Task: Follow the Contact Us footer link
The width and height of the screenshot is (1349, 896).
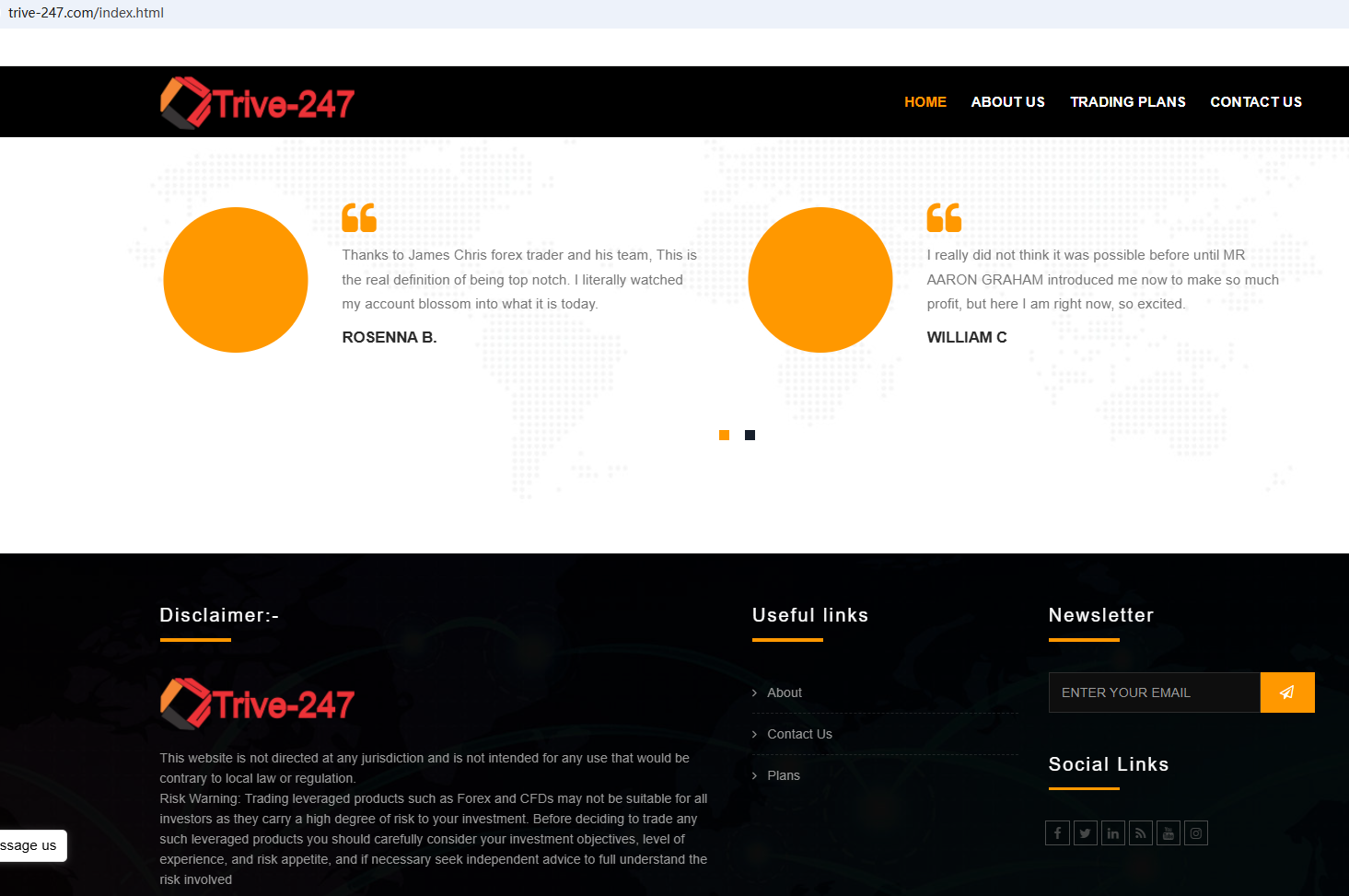Action: (x=799, y=734)
